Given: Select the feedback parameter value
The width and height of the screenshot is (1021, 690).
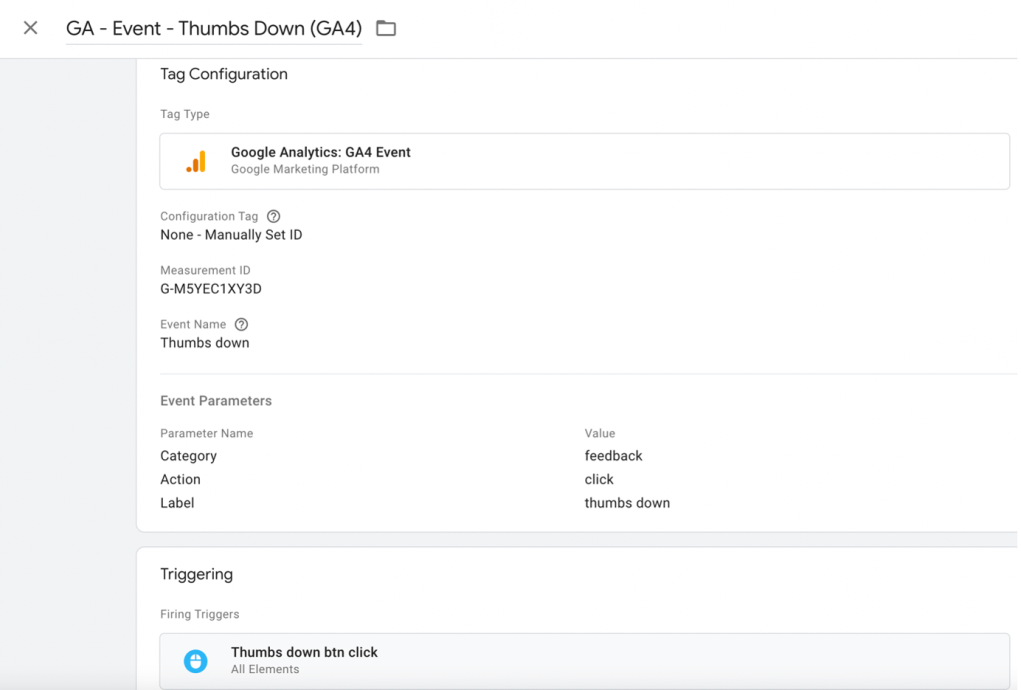Looking at the screenshot, I should click(613, 456).
